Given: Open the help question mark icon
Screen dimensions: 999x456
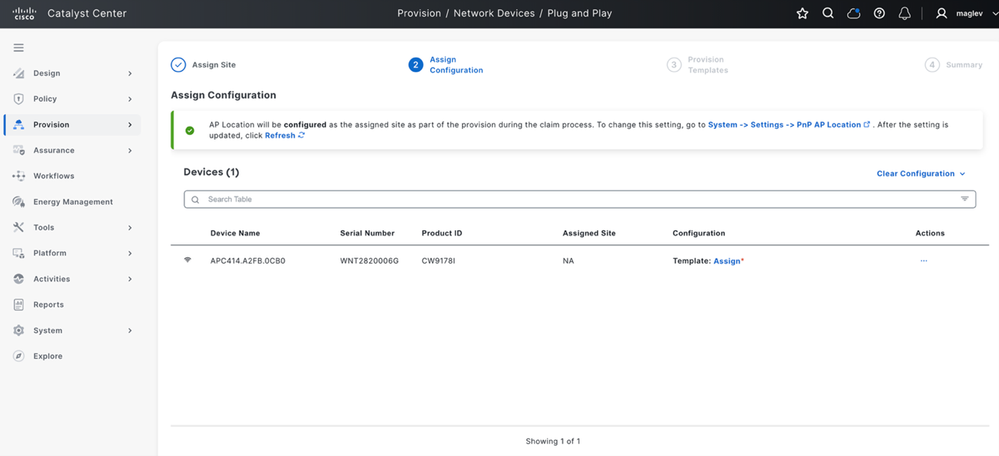Looking at the screenshot, I should point(879,13).
